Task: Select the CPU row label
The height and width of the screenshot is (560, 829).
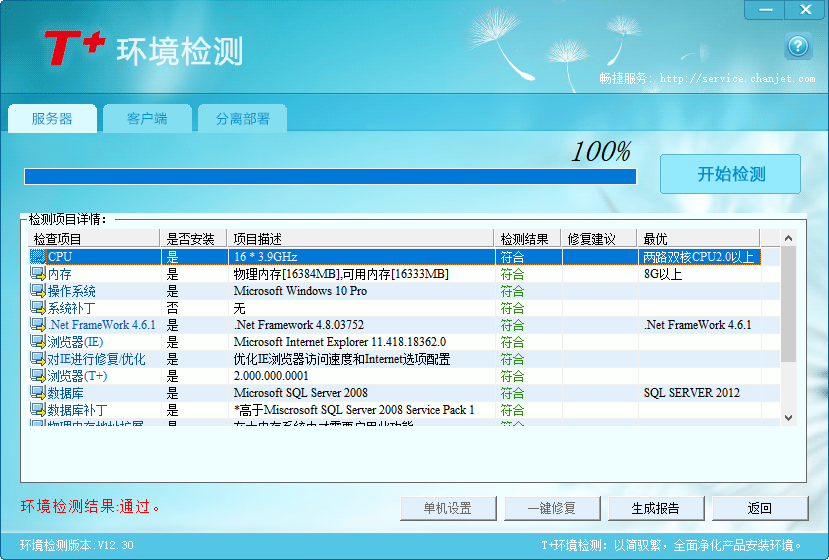Action: point(60,256)
